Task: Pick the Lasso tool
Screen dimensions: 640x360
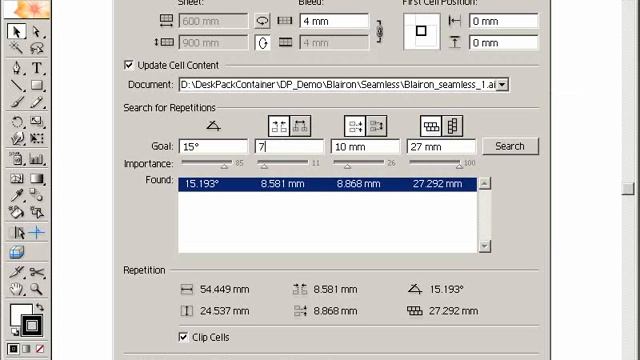Action: pos(36,48)
